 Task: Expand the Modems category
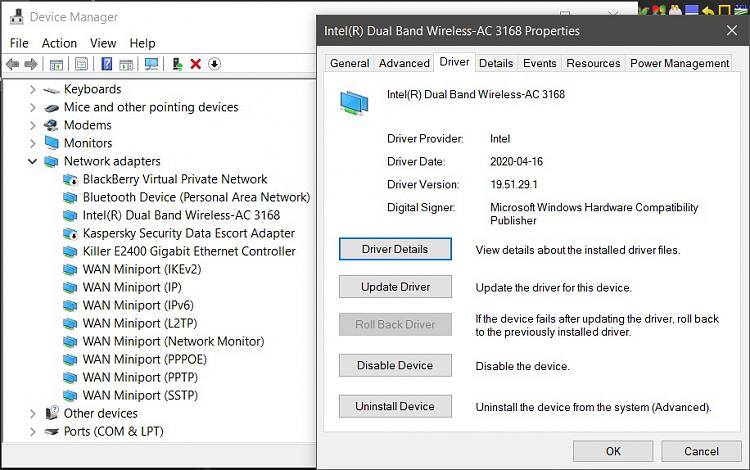click(x=33, y=125)
